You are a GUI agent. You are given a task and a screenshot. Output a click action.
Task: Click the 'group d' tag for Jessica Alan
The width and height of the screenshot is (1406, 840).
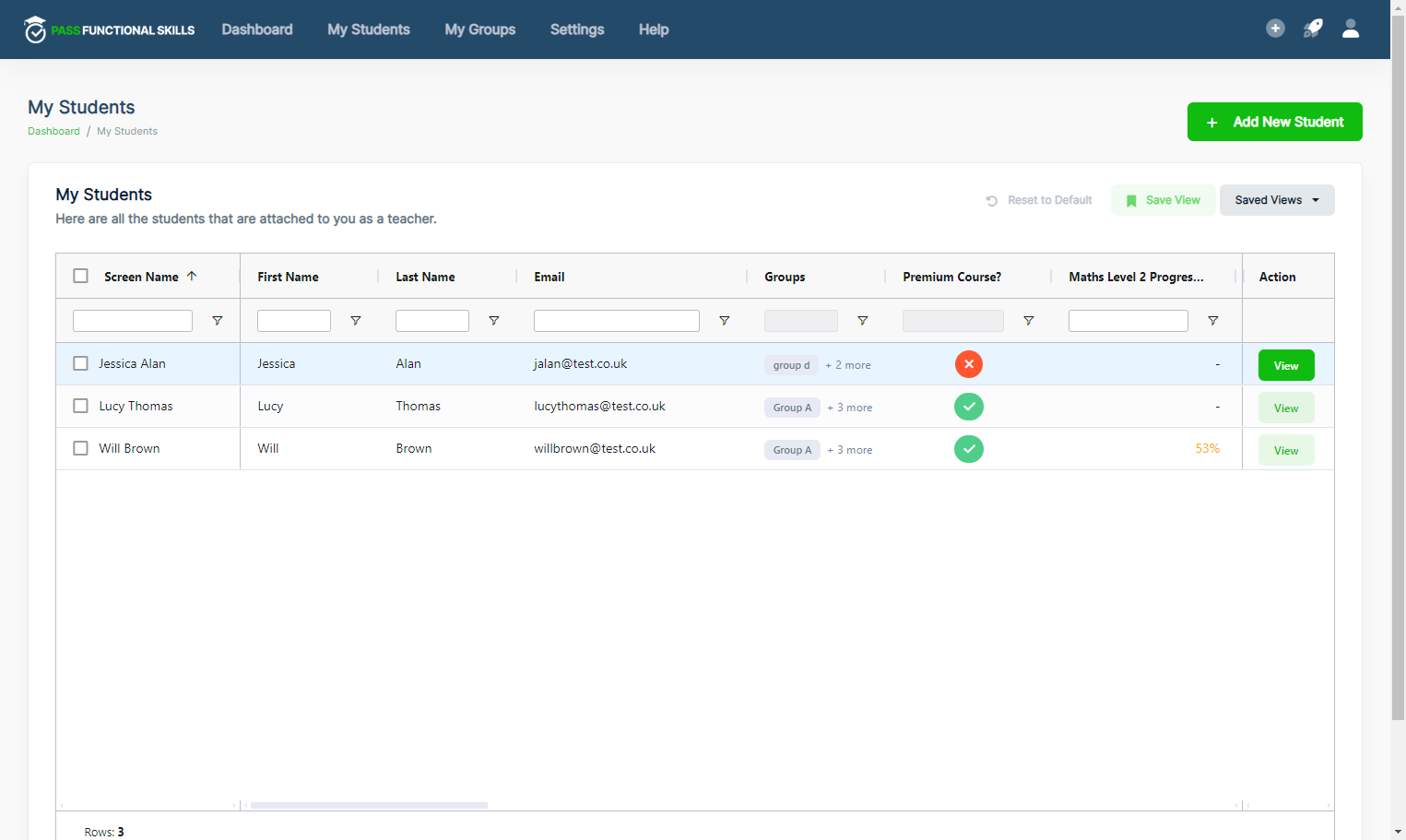pos(791,365)
